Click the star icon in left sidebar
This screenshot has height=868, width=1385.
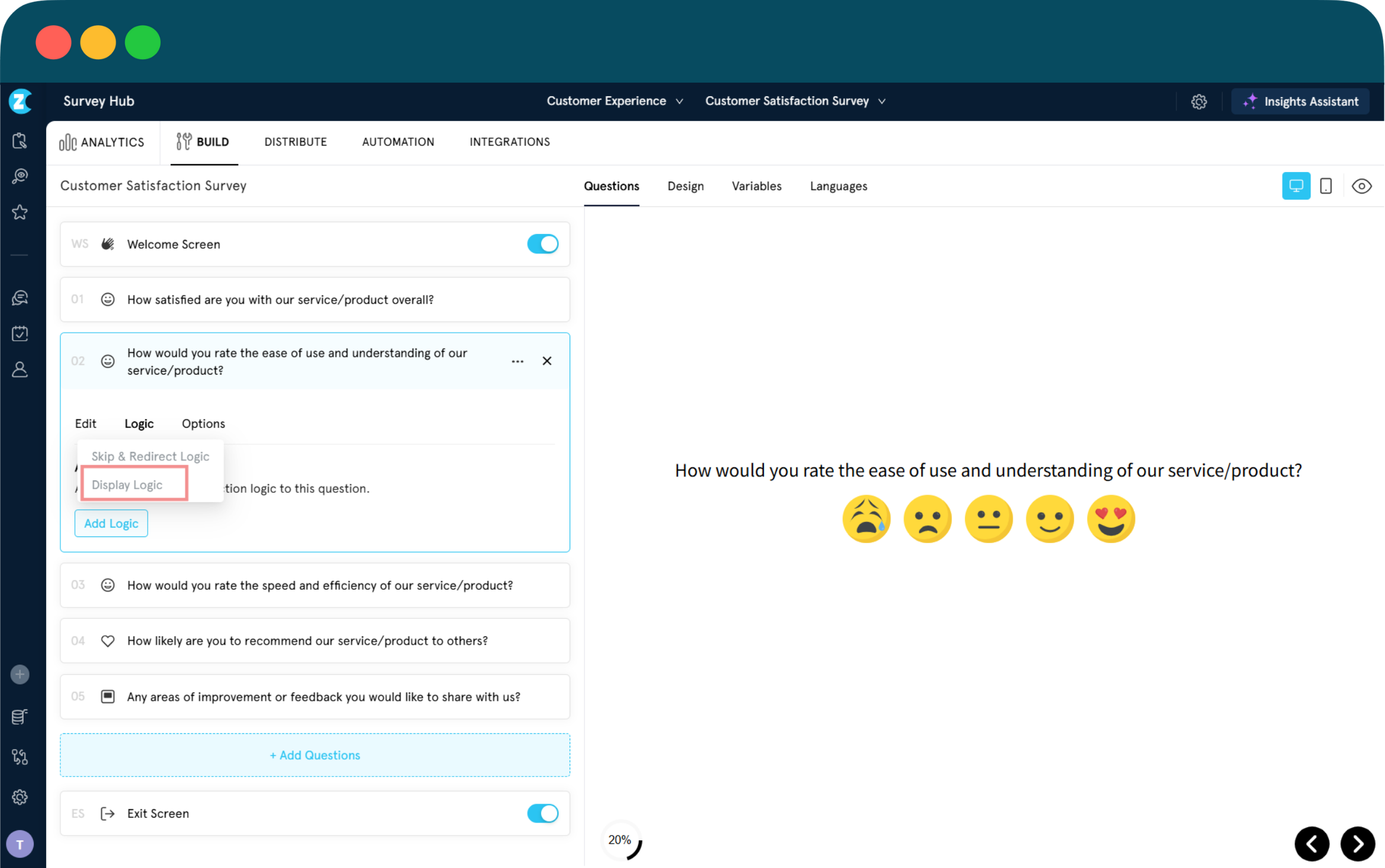pos(20,212)
